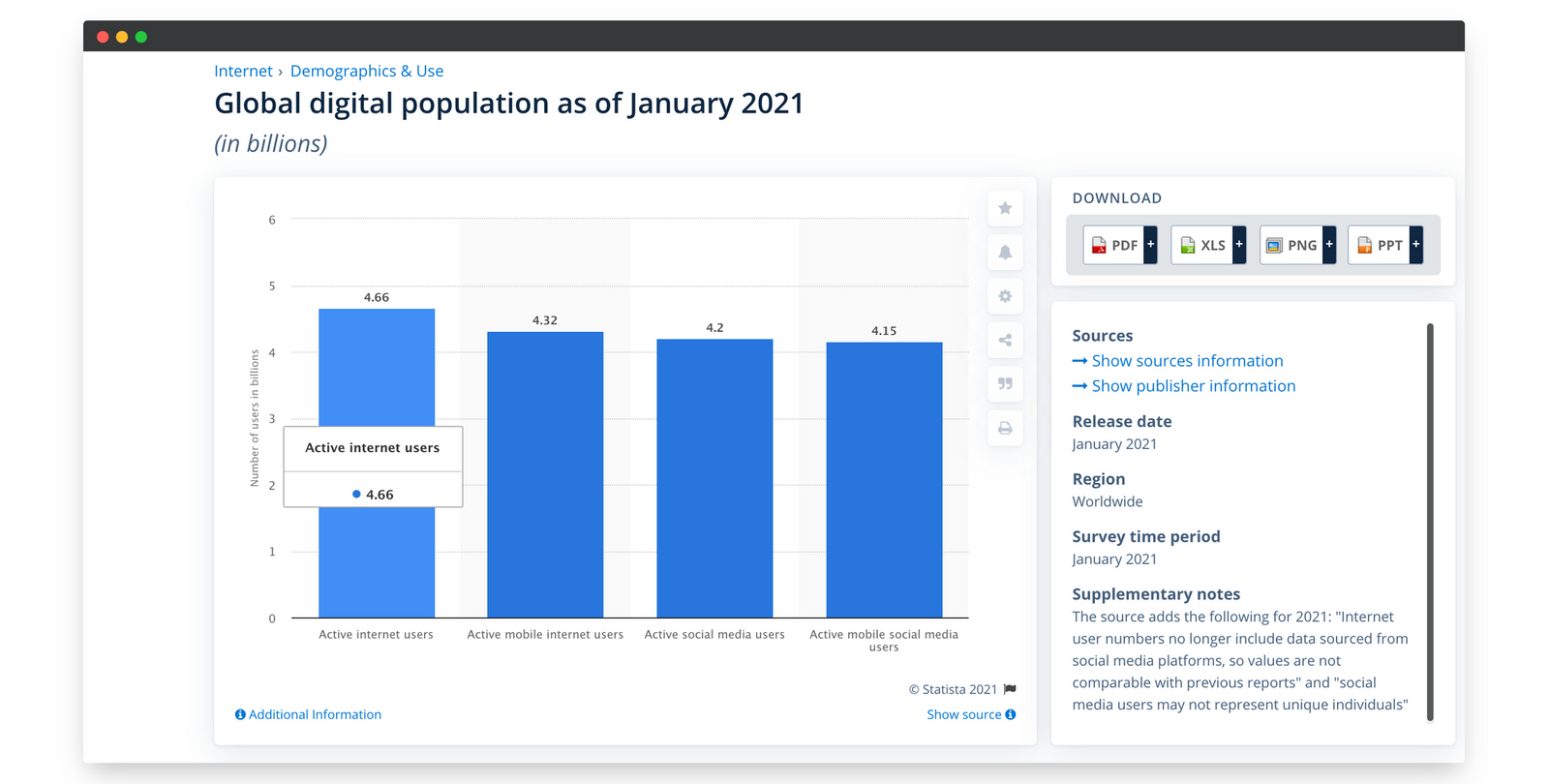1549x784 pixels.
Task: Download the chart as PNG image
Action: click(x=1297, y=245)
